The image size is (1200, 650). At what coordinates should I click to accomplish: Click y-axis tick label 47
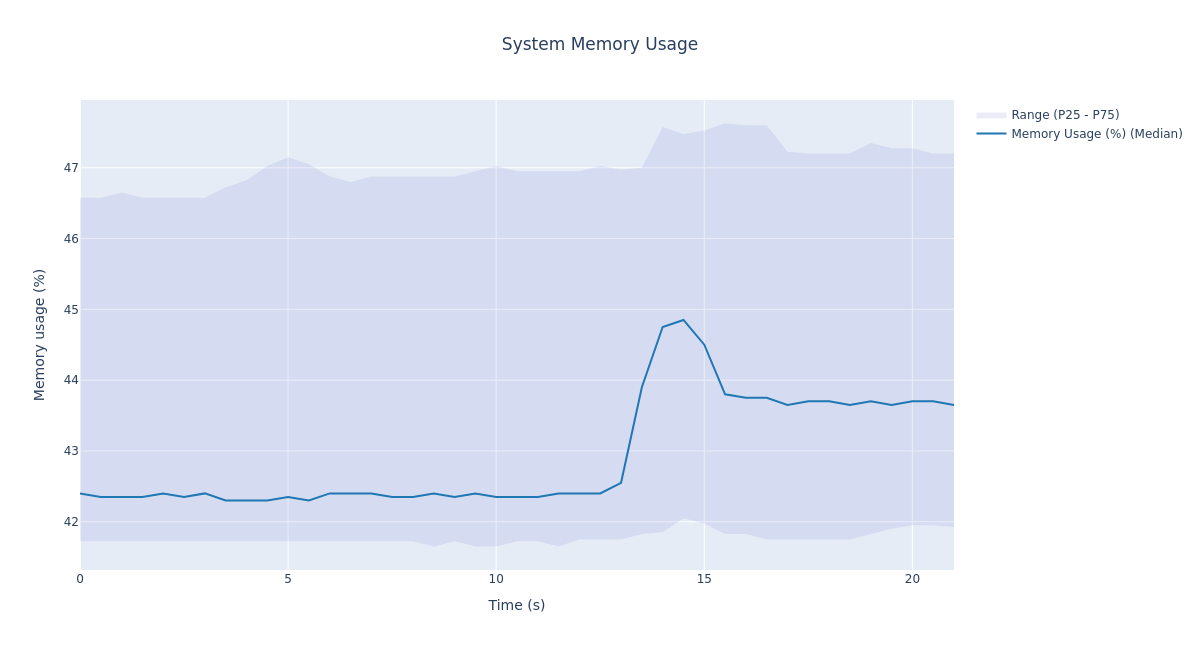click(69, 168)
